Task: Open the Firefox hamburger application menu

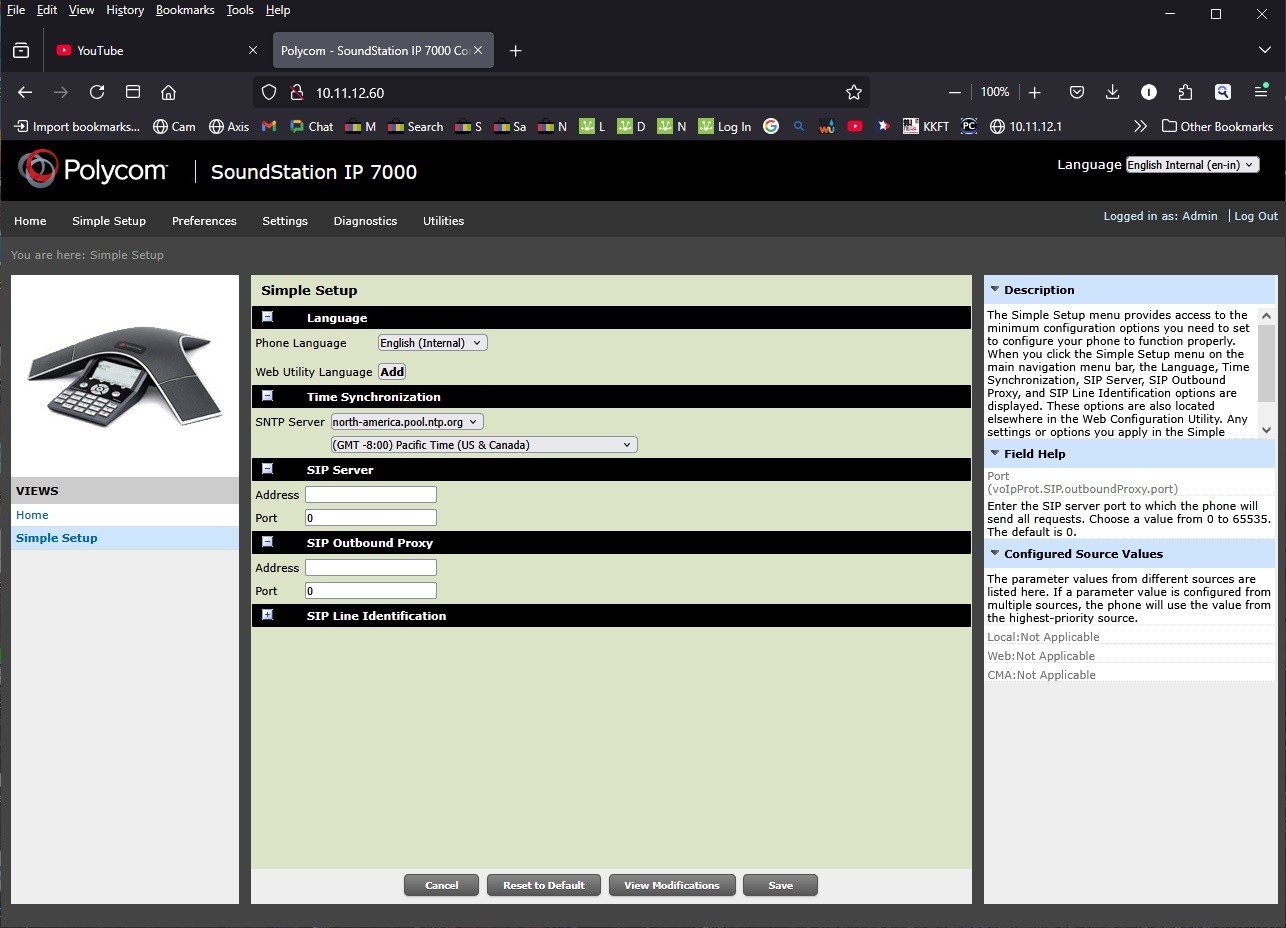Action: [x=1261, y=92]
